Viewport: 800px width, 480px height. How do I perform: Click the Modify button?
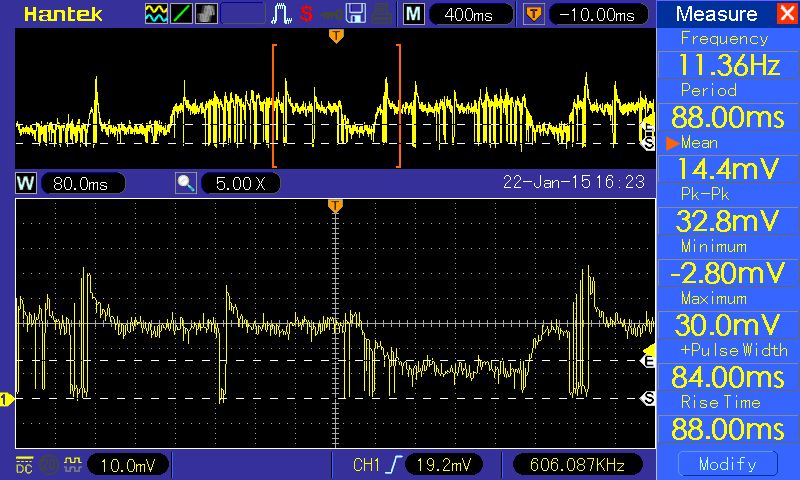(x=728, y=464)
